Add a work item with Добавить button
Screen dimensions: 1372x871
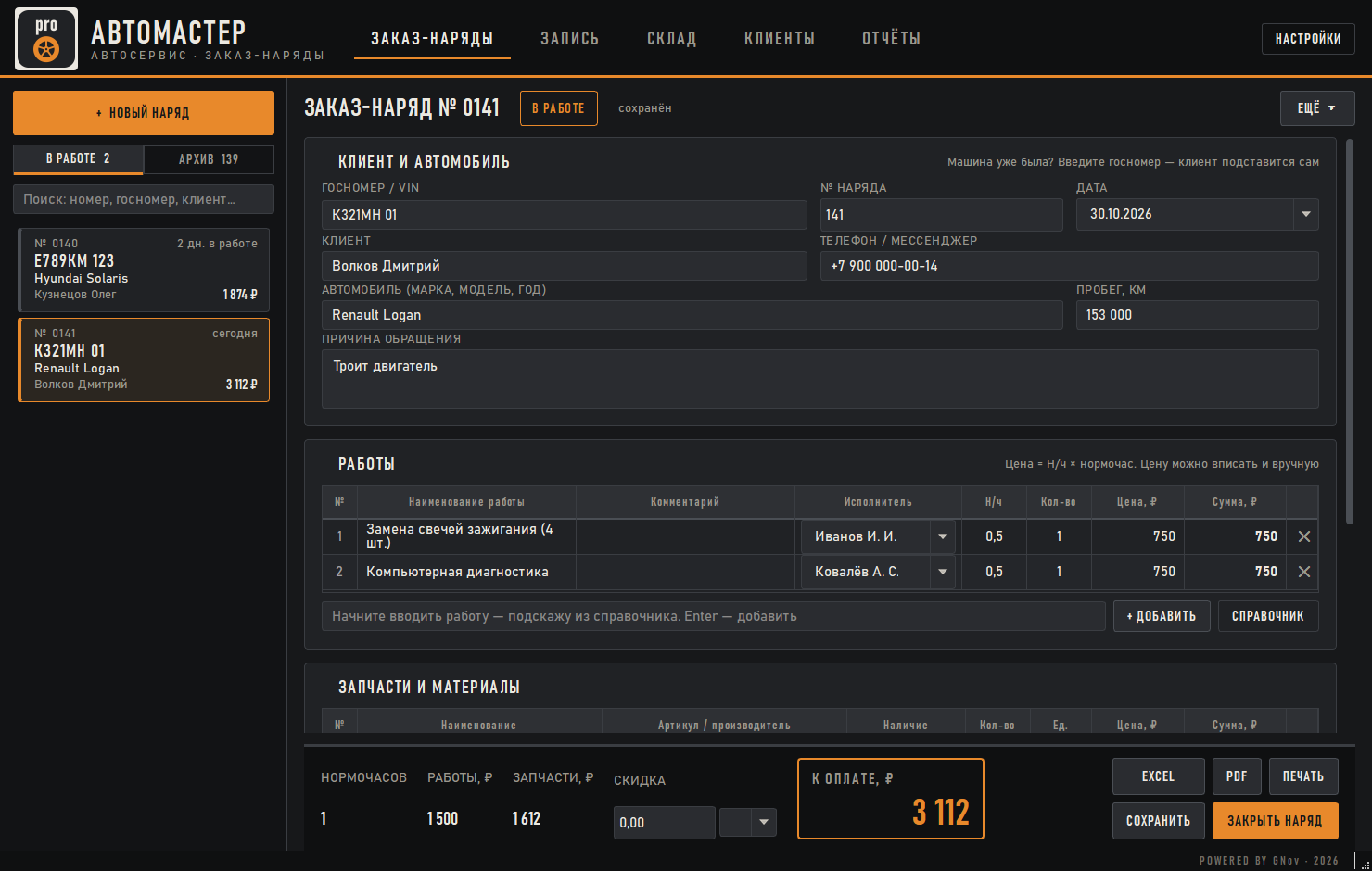pos(1162,616)
